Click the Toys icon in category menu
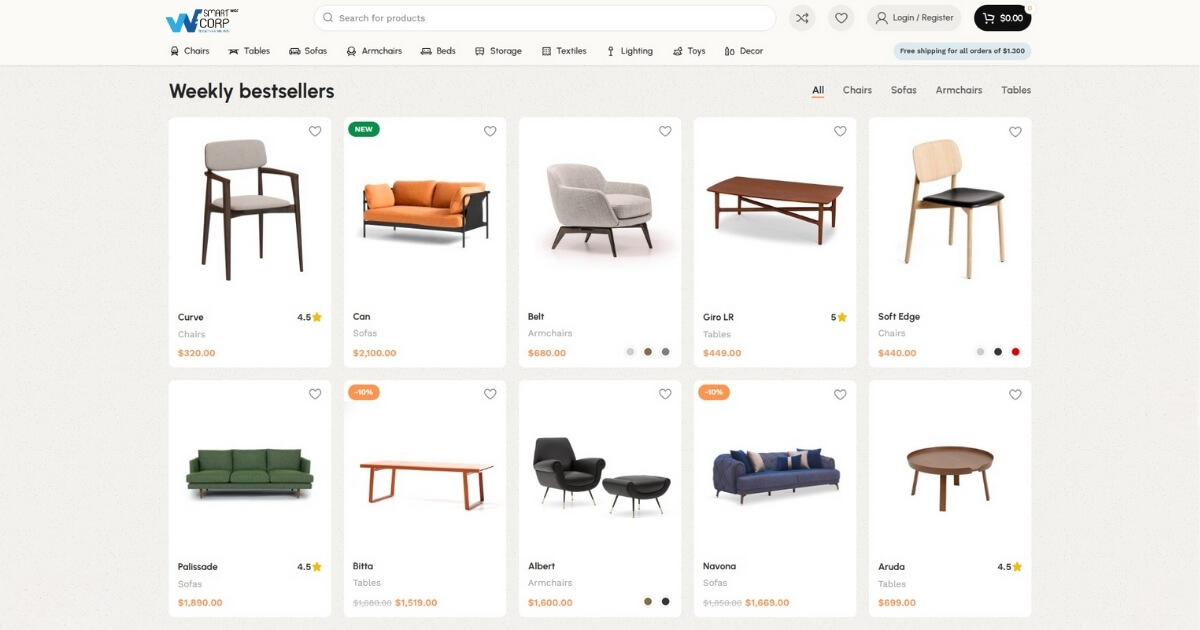Viewport: 1200px width, 630px height. click(678, 51)
